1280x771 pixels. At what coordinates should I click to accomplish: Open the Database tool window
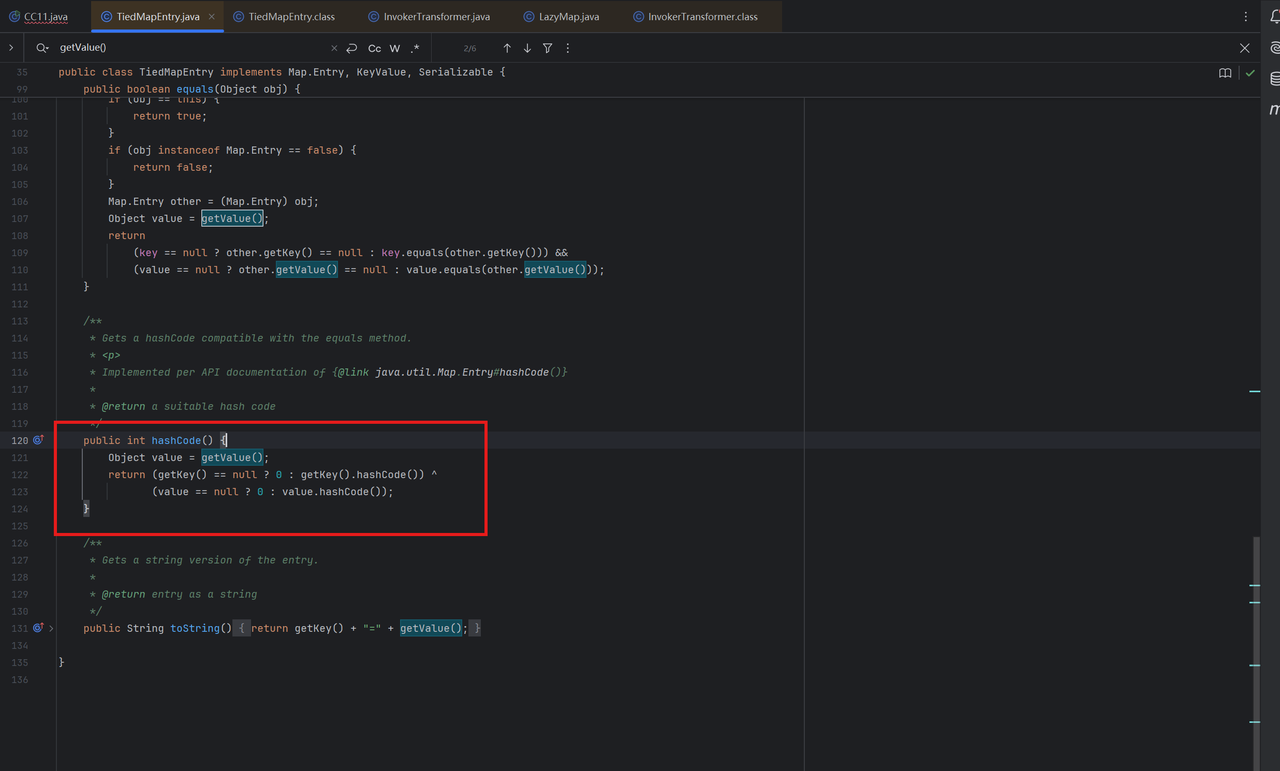[x=1275, y=78]
